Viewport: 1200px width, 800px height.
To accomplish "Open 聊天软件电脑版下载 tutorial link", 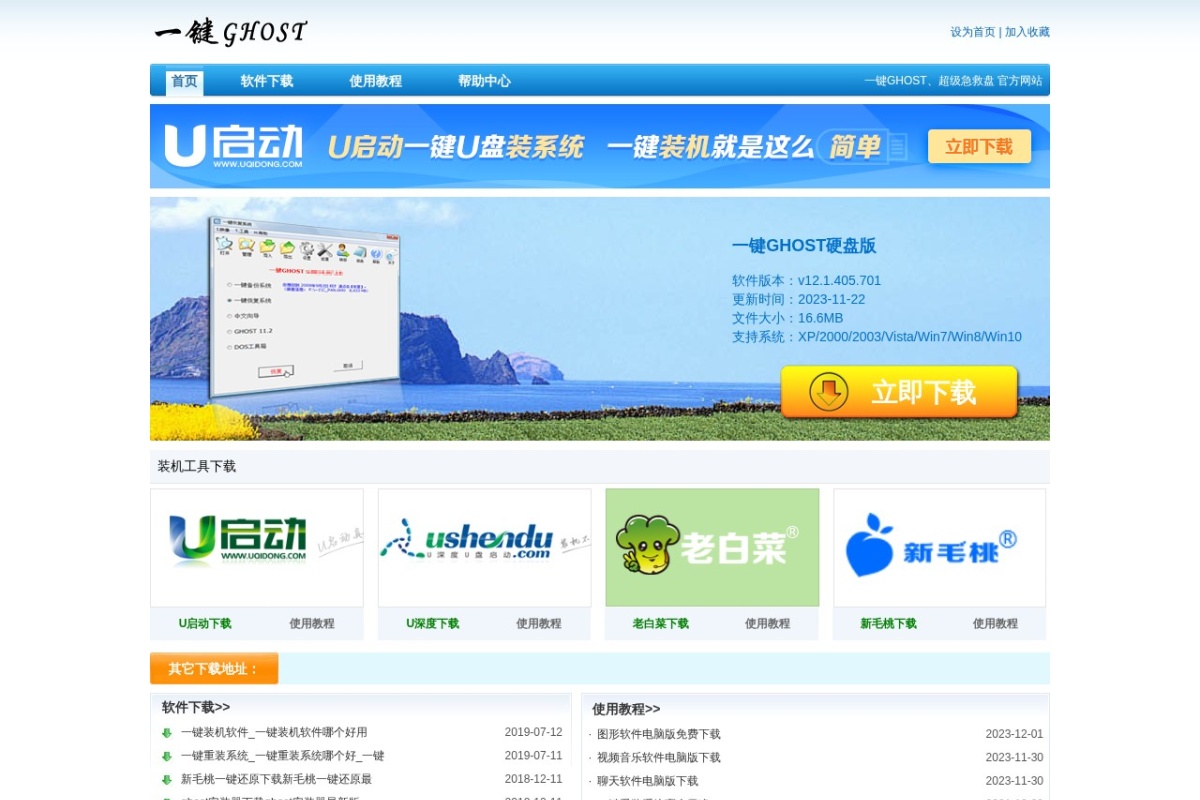I will pos(648,781).
